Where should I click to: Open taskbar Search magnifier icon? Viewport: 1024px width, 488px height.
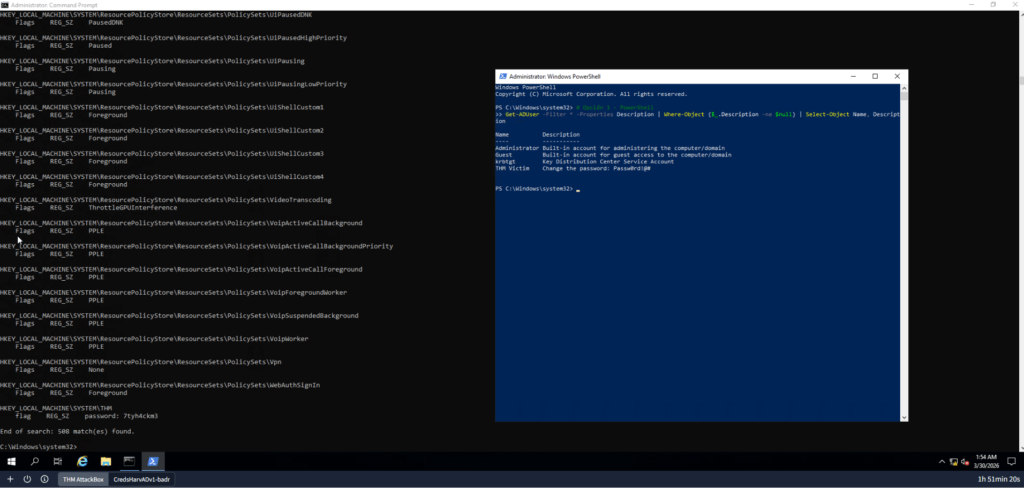coord(35,461)
